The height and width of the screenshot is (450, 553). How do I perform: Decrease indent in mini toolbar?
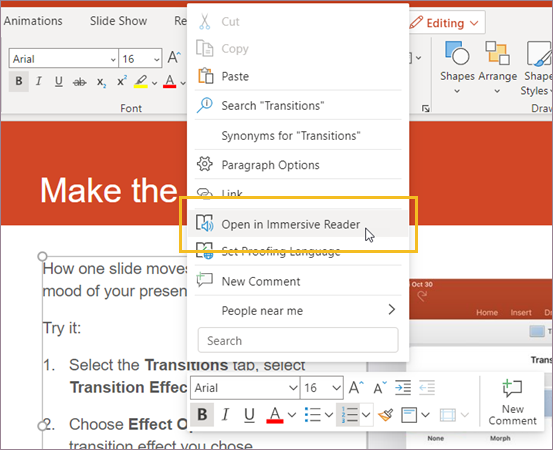pos(427,388)
